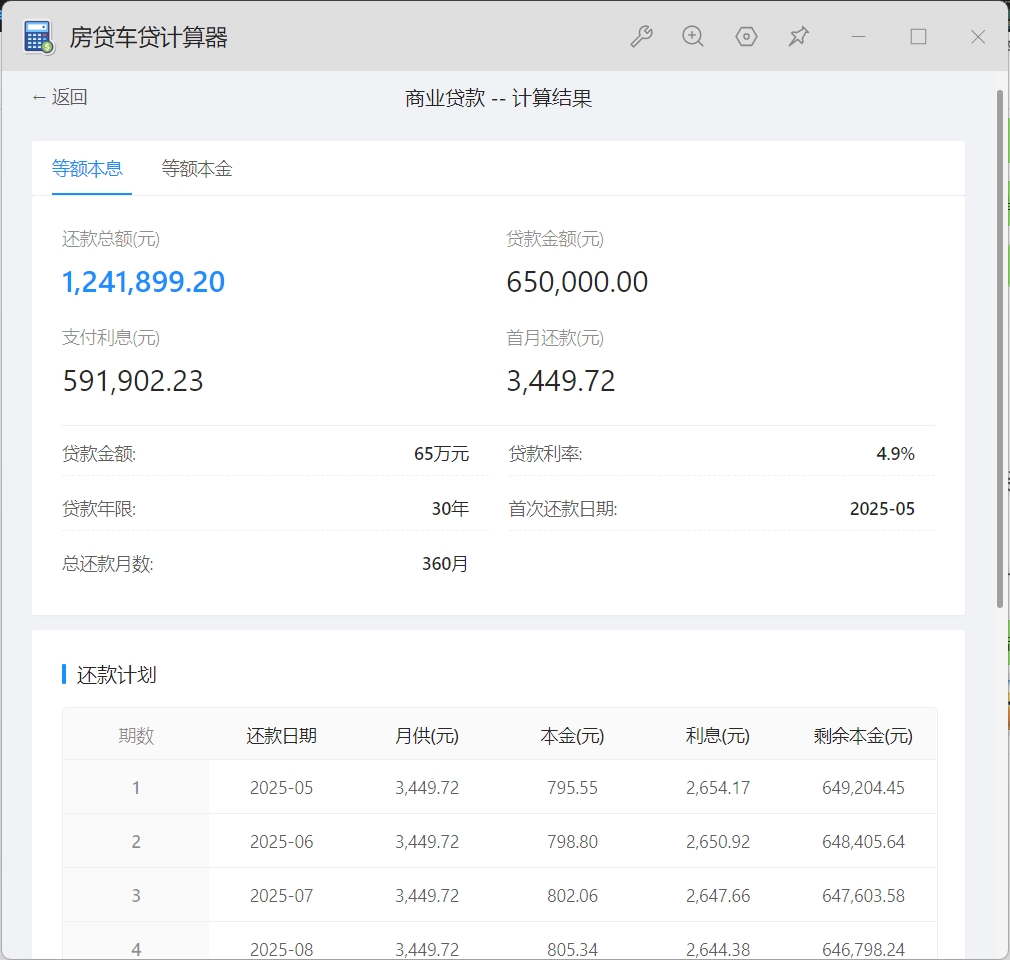1010x960 pixels.
Task: Close the calculator window
Action: (x=978, y=37)
